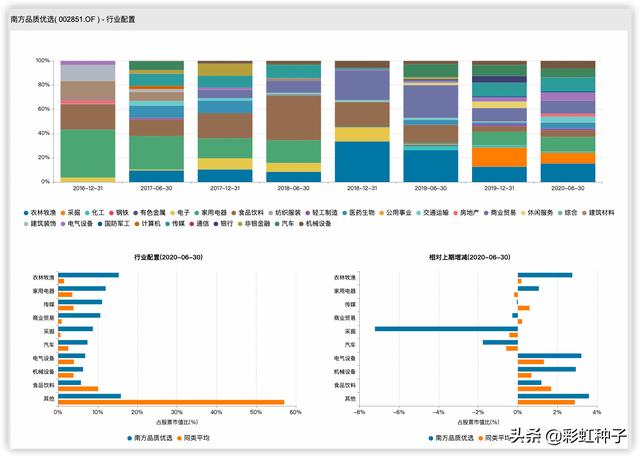Image resolution: width=640 pixels, height=457 pixels.
Task: Toggle the 钢铁 legend entry
Action: tap(118, 213)
